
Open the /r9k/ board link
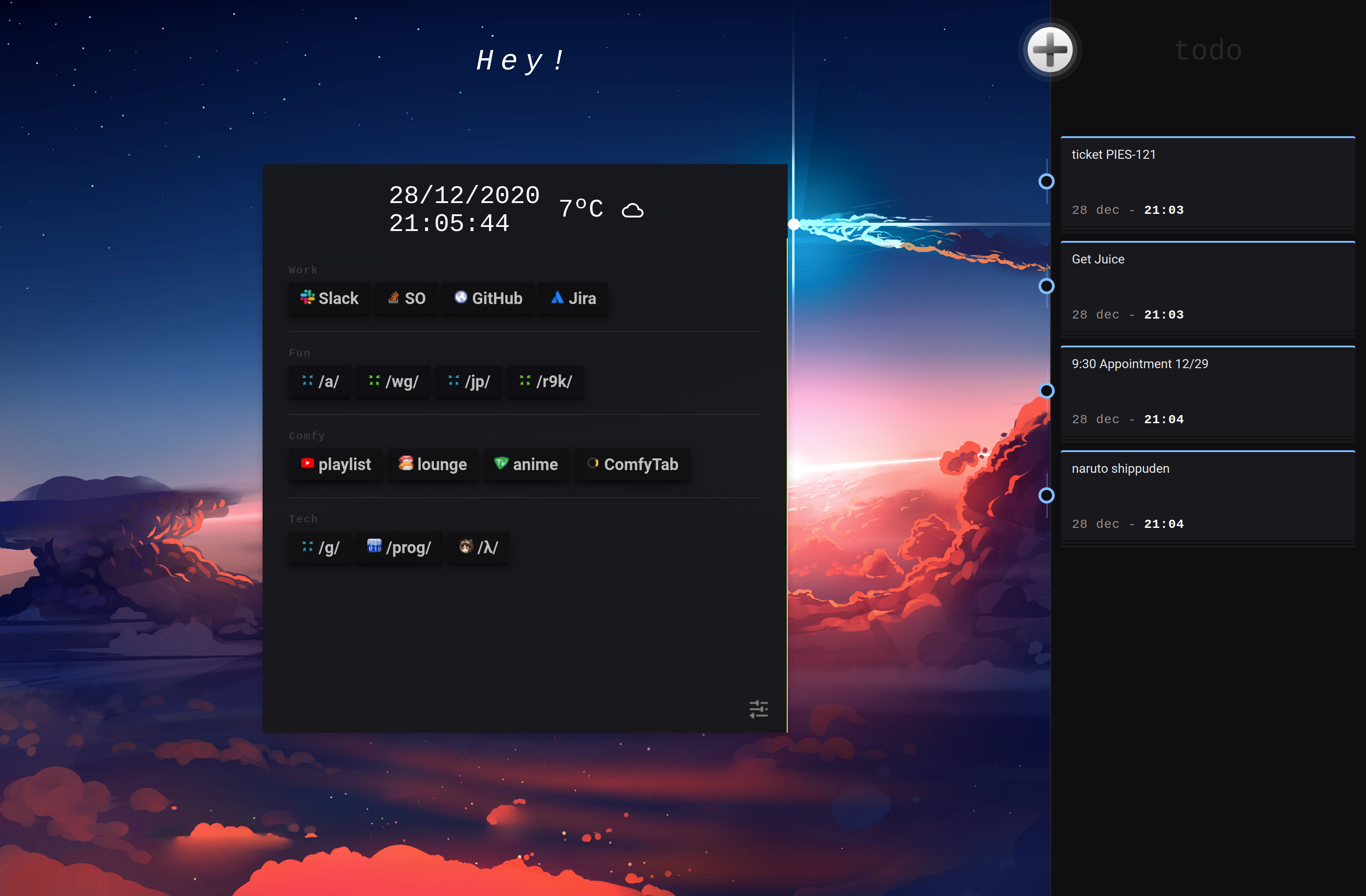[x=545, y=382]
